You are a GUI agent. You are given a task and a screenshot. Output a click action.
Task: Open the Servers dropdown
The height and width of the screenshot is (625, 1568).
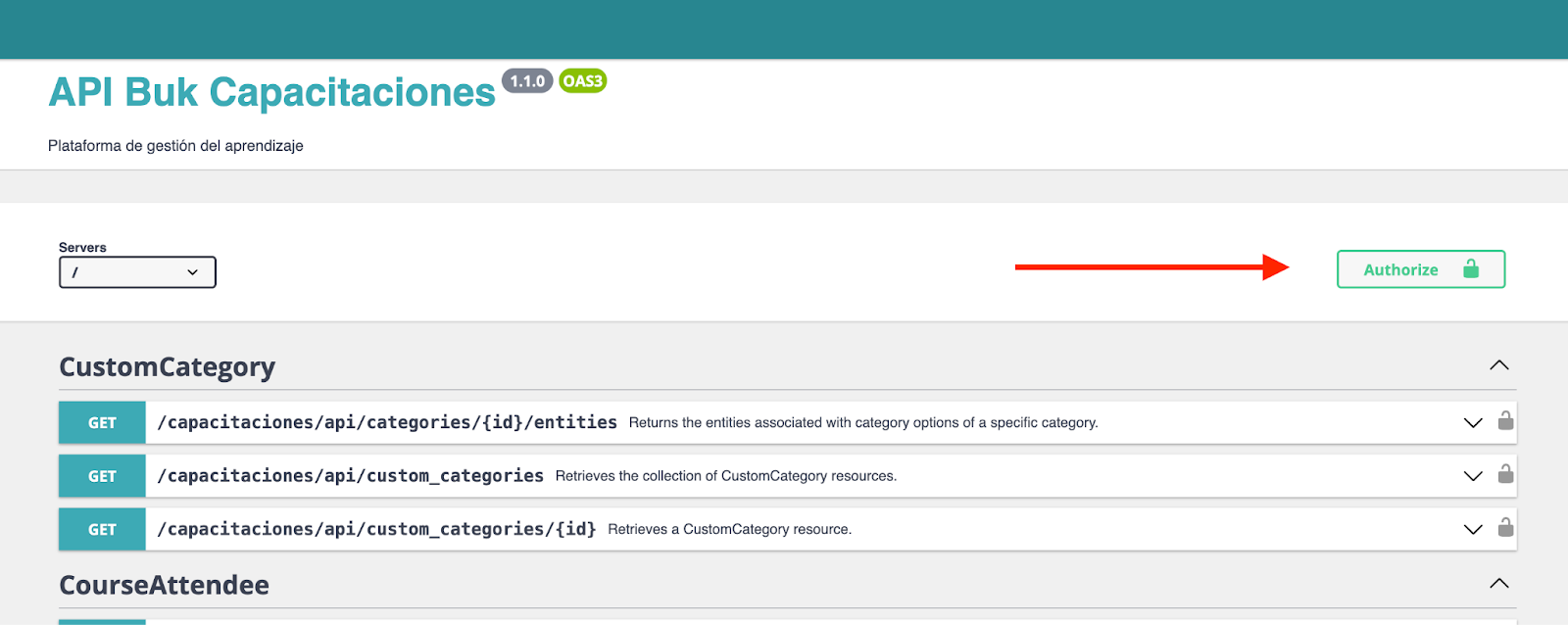137,272
